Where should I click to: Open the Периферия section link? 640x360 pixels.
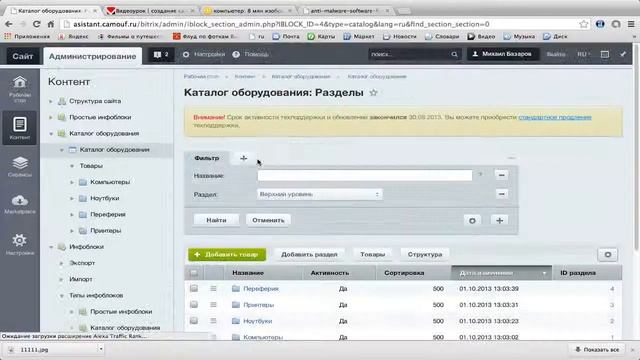pos(261,289)
